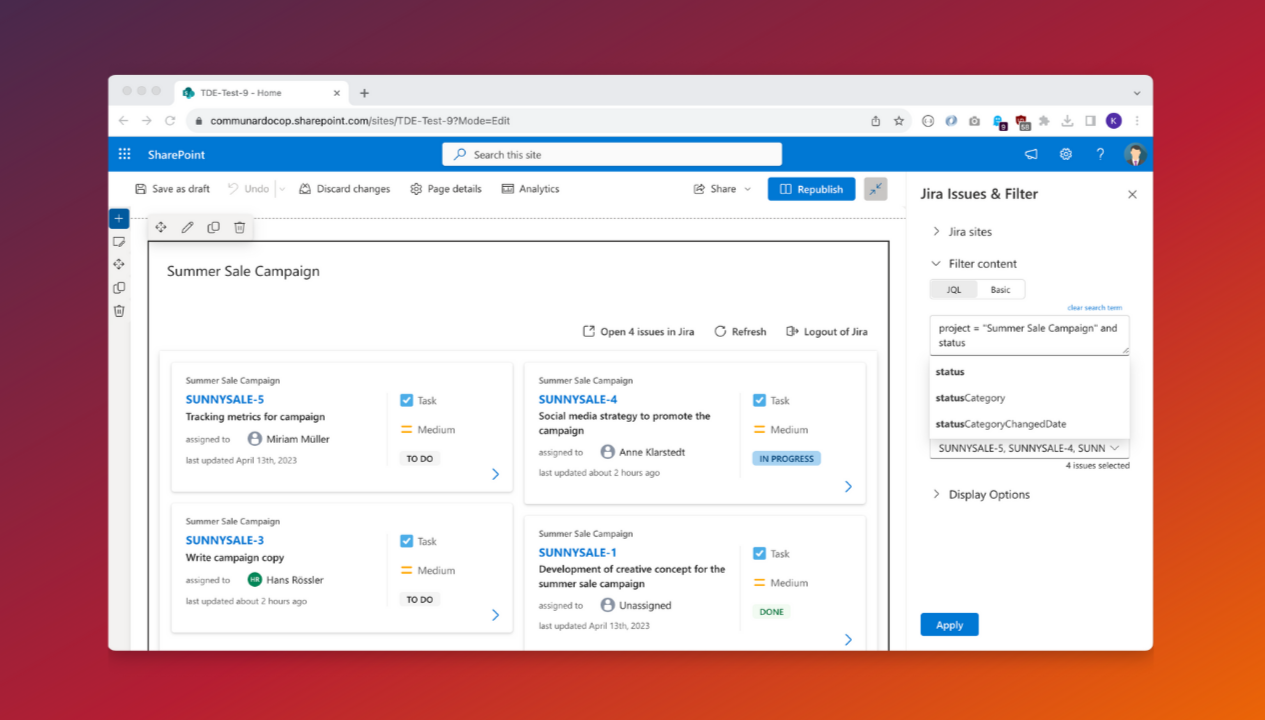Viewport: 1265px width, 720px height.
Task: Open the SUNNYSALE-5 issue link
Action: [225, 400]
